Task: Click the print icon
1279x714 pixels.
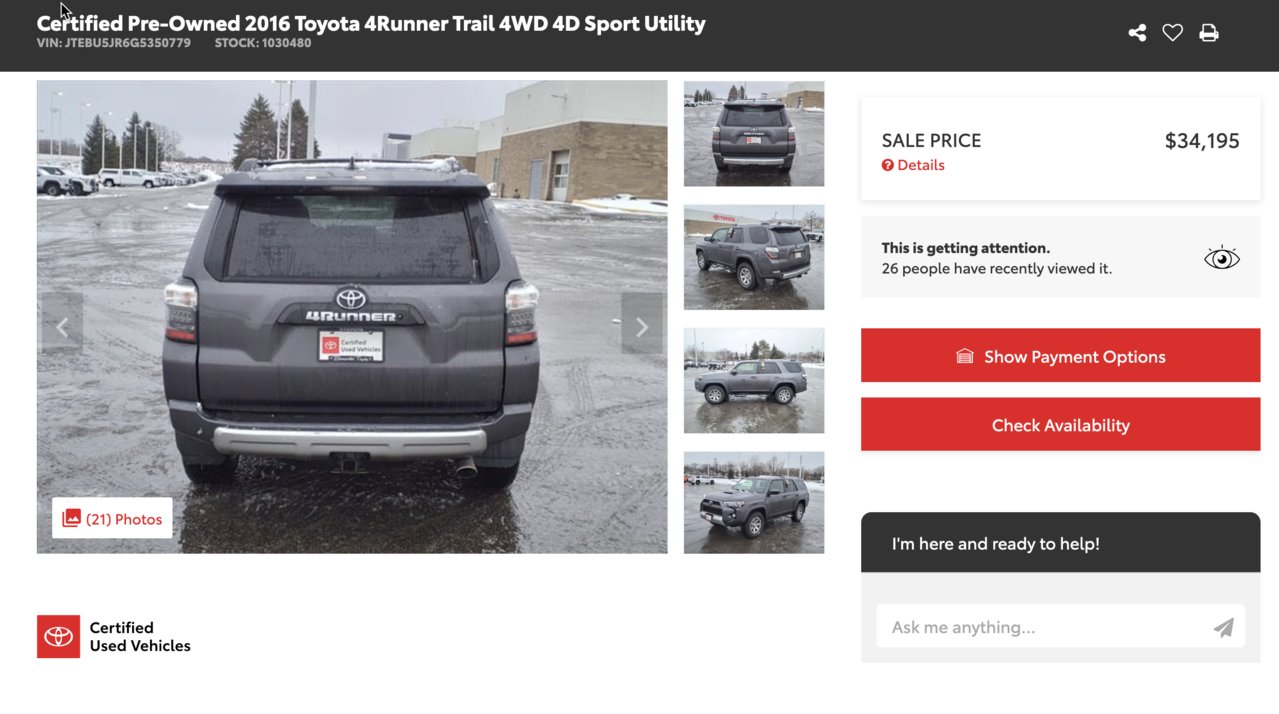Action: pyautogui.click(x=1209, y=33)
